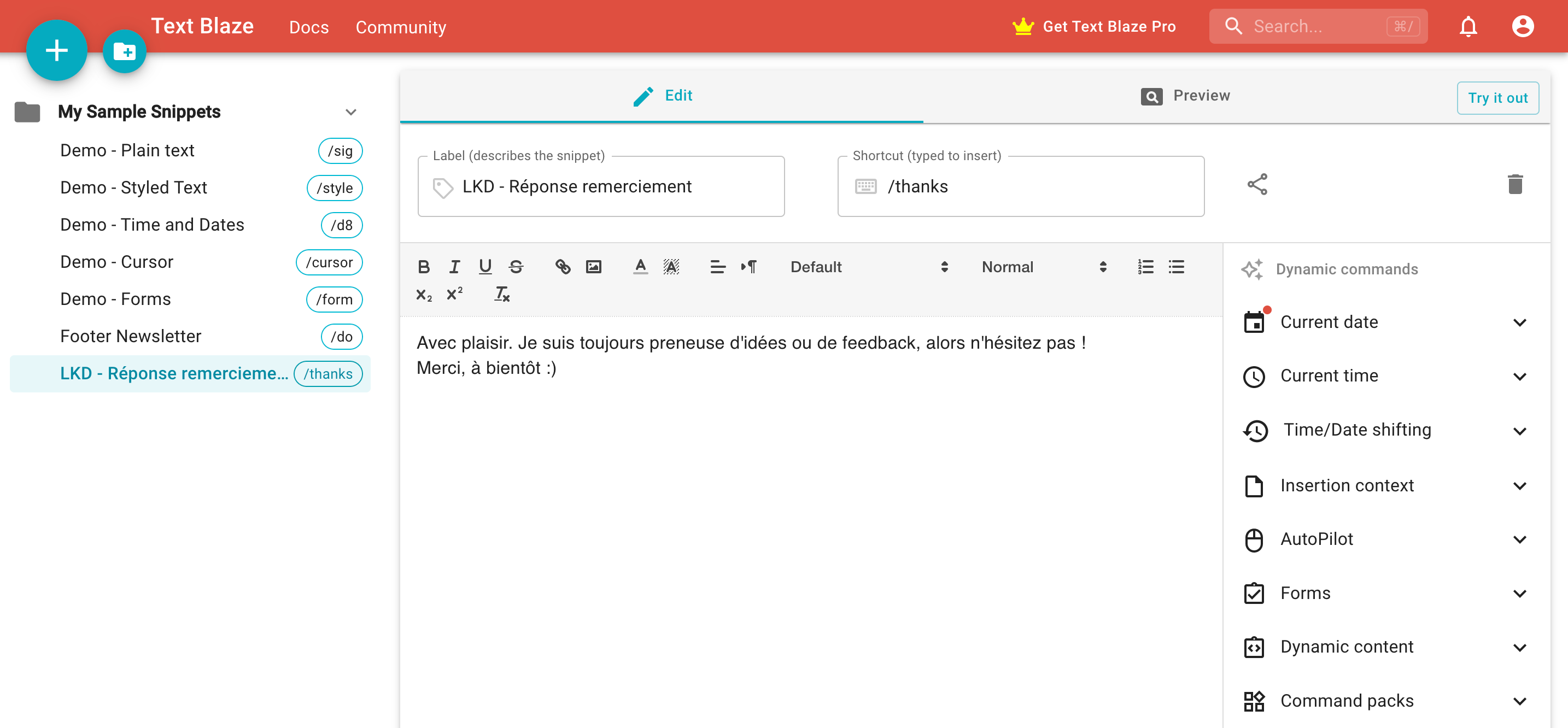
Task: Go to Text Blaze home logo
Action: click(x=202, y=26)
